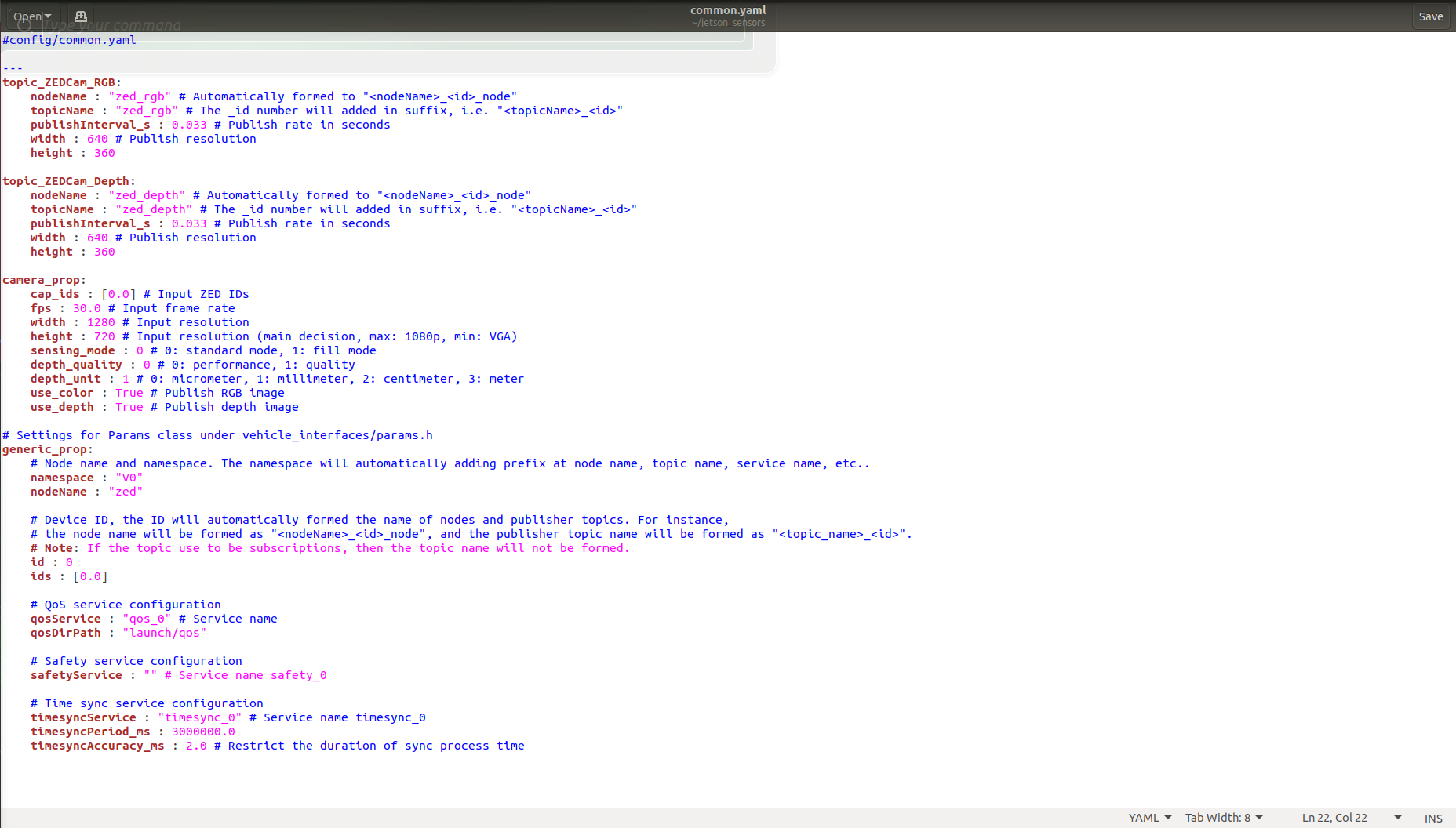Click the timesyncPeriod_ms 3000000.0 value
The image size is (1456, 828).
(x=203, y=732)
